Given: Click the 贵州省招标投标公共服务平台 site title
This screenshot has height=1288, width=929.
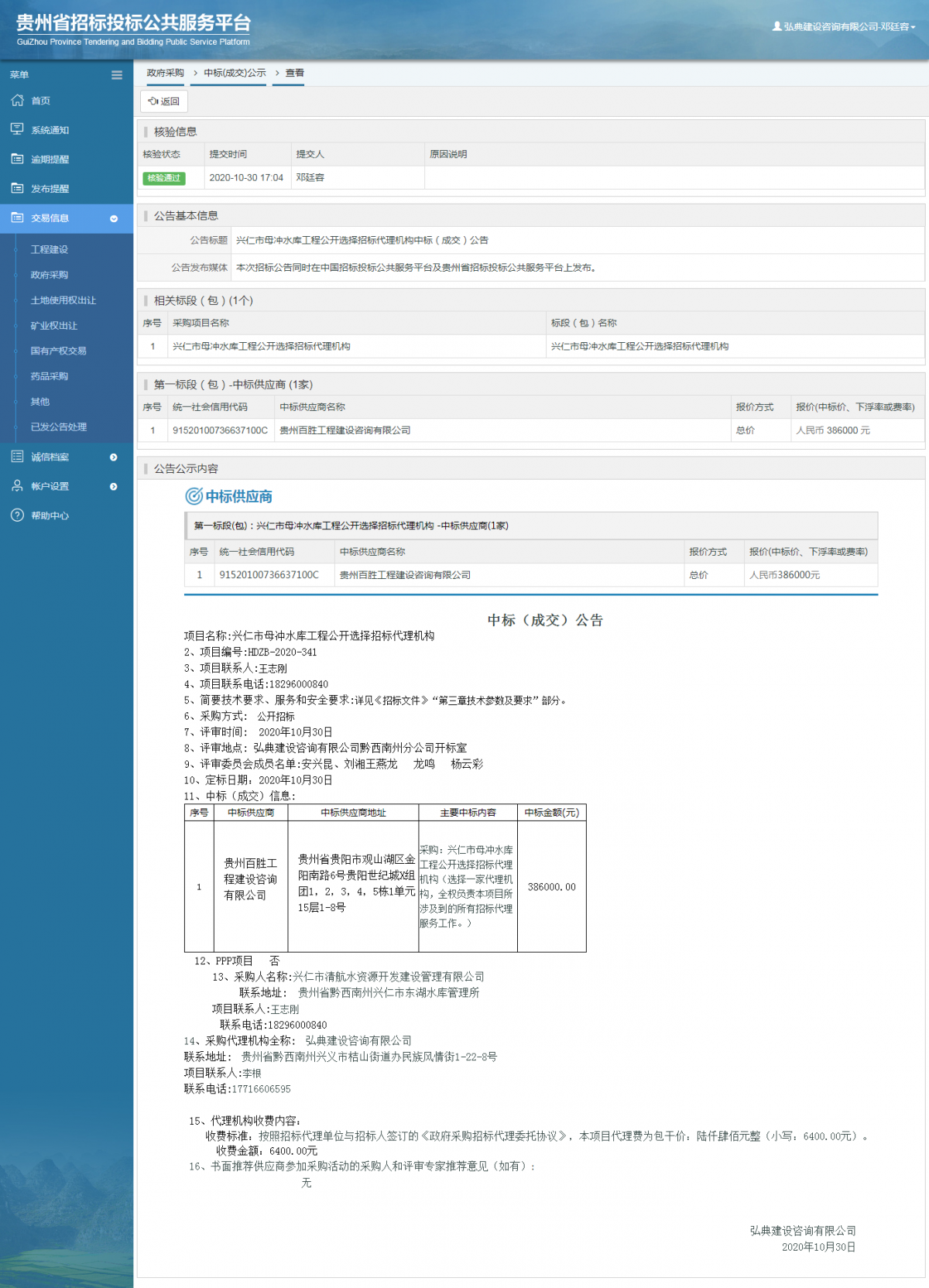Looking at the screenshot, I should [133, 23].
